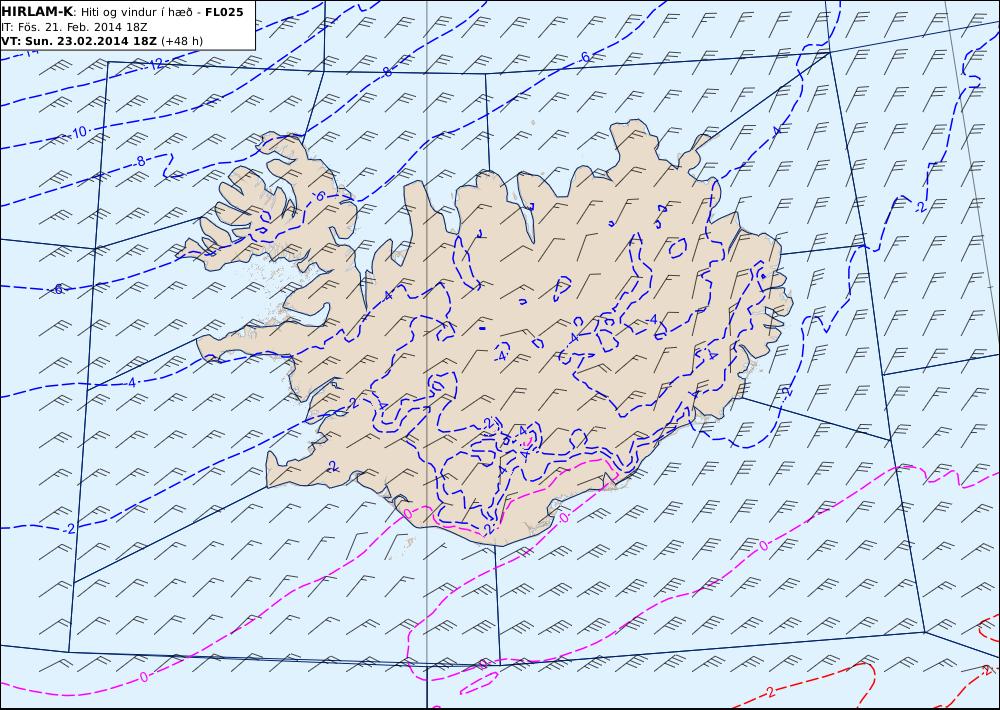This screenshot has width=1000, height=710.
Task: Click the -12 isotherm contour label
Action: 156,64
